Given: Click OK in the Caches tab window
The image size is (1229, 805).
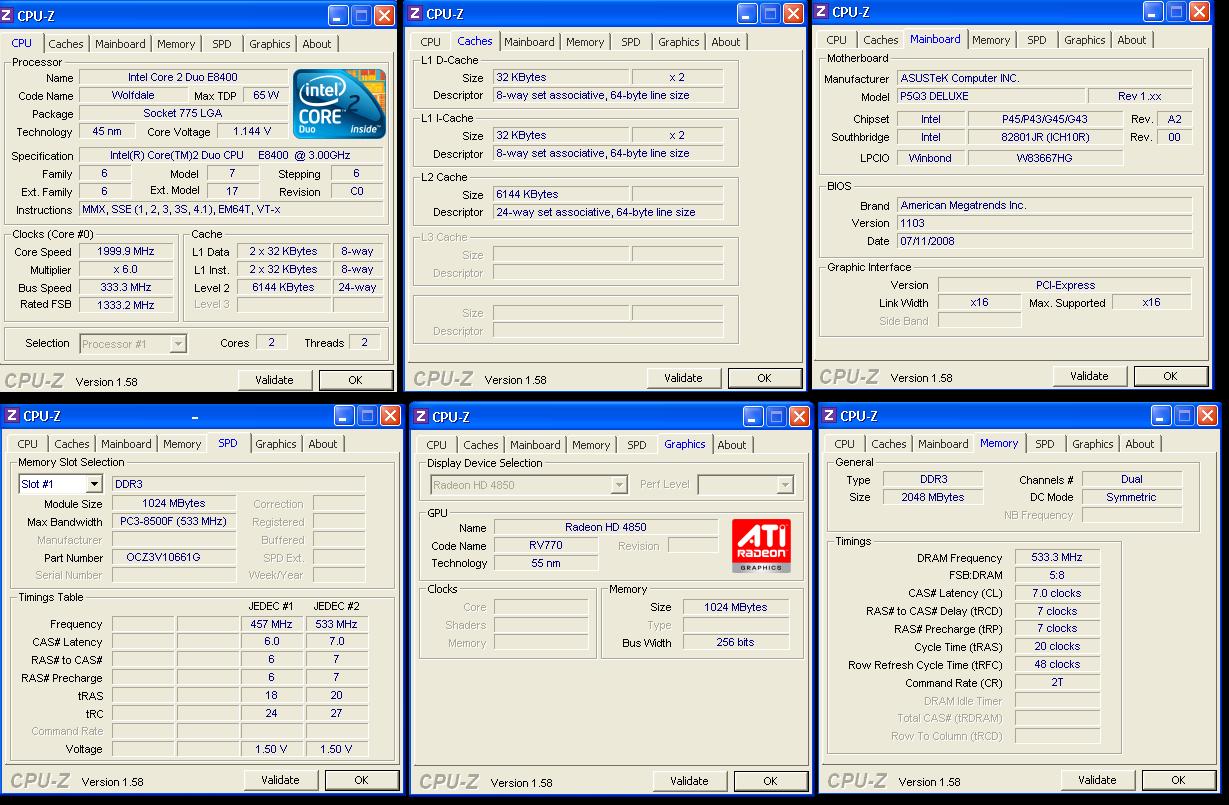Looking at the screenshot, I should point(764,378).
